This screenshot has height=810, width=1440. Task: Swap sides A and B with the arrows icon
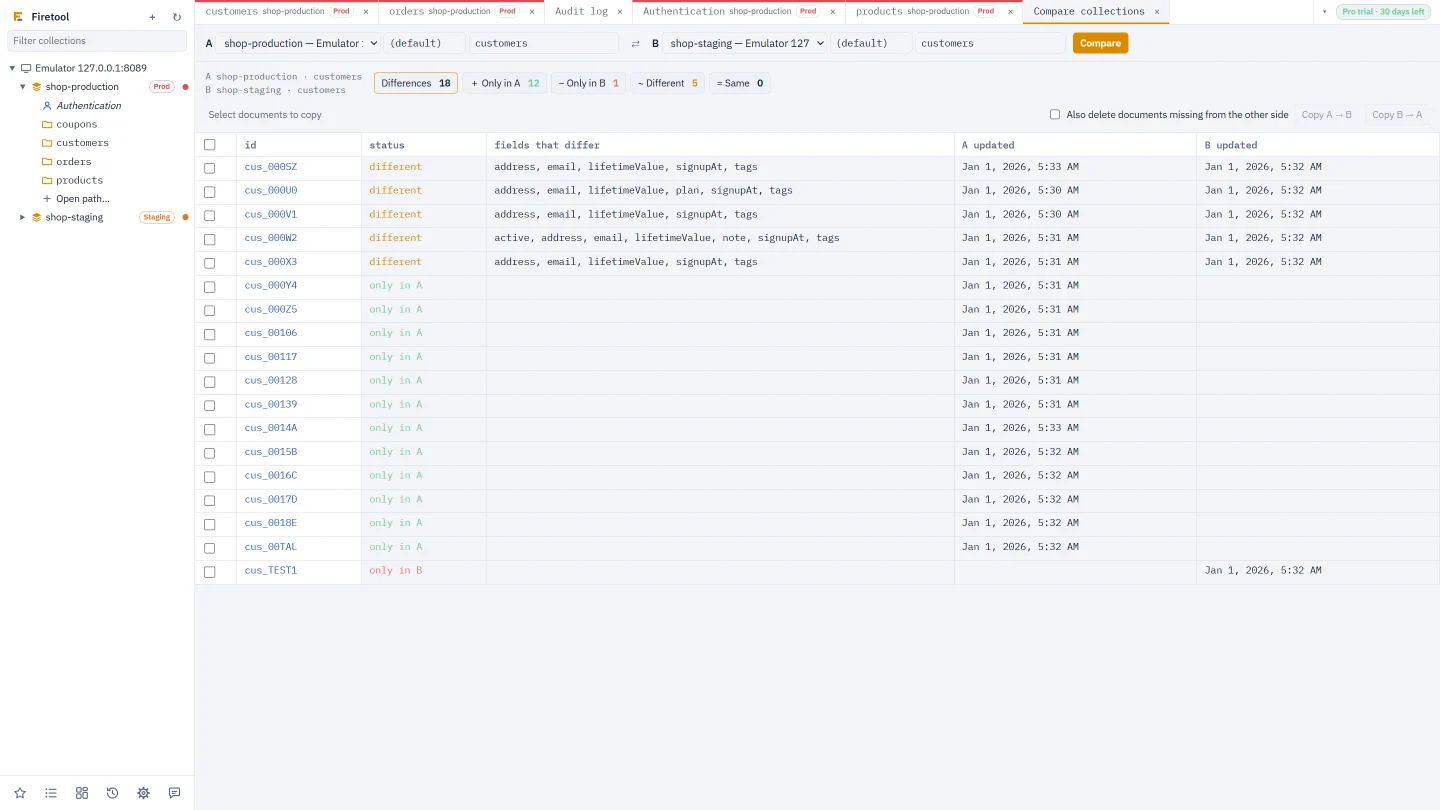[635, 44]
